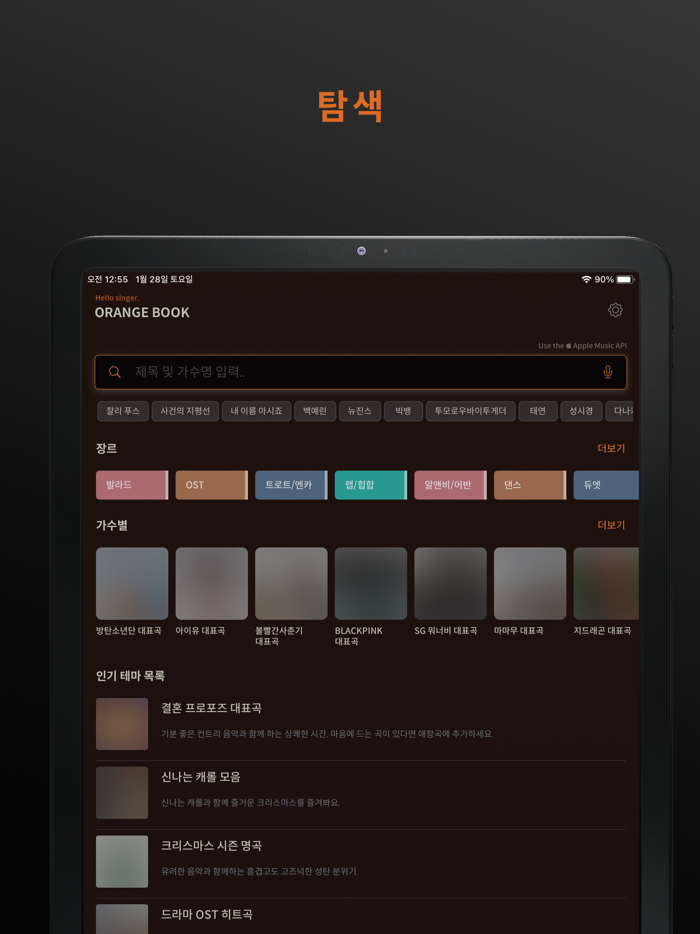
Task: Open the 드라마 OST 히트곡 theme title
Action: (x=207, y=914)
